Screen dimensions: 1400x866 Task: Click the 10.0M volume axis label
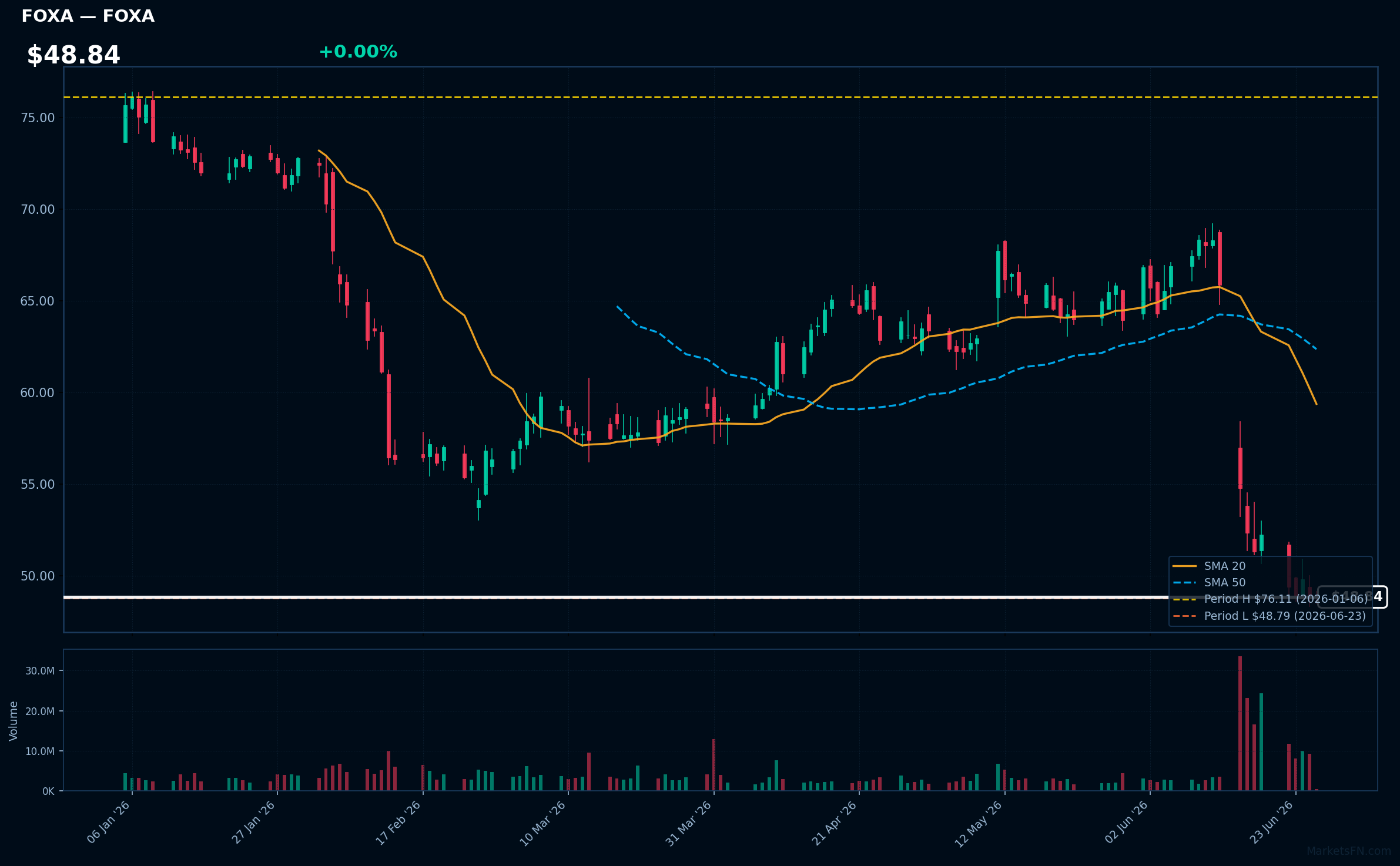click(x=40, y=751)
